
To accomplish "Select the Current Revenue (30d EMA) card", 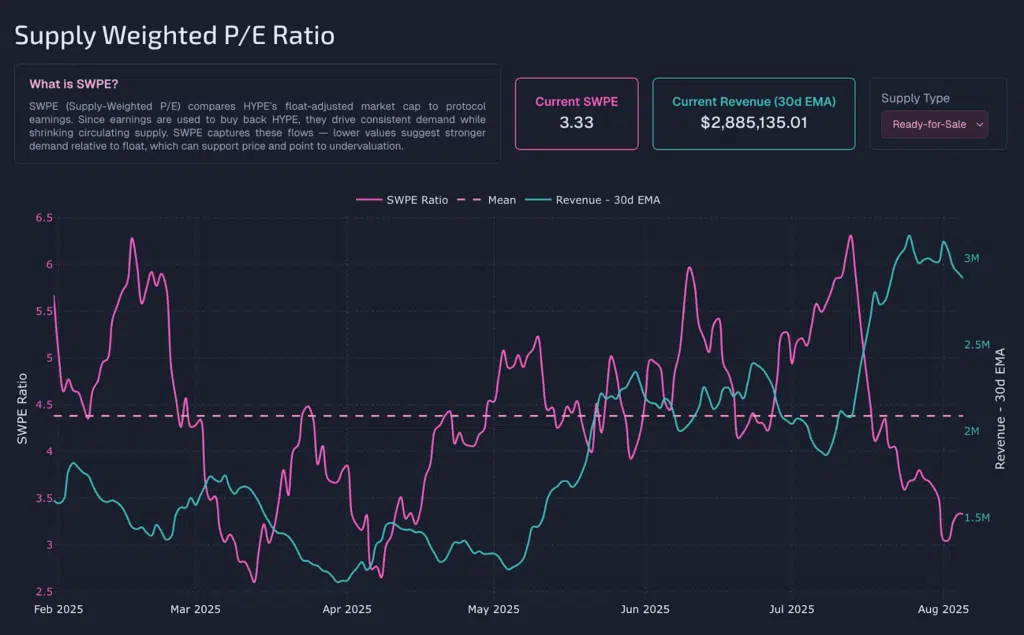I will pos(753,113).
